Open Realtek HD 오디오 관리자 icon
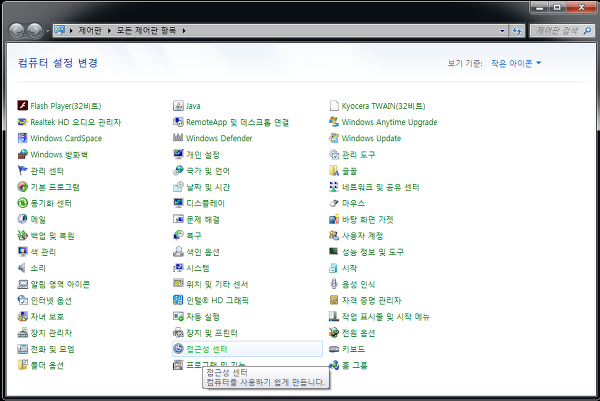This screenshot has height=401, width=600. click(x=23, y=122)
